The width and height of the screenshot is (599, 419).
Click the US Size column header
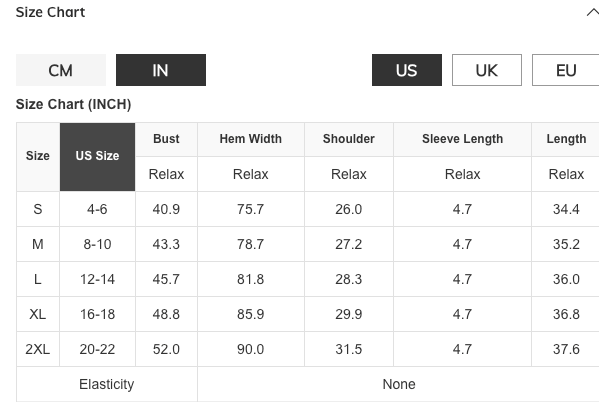[x=97, y=157]
